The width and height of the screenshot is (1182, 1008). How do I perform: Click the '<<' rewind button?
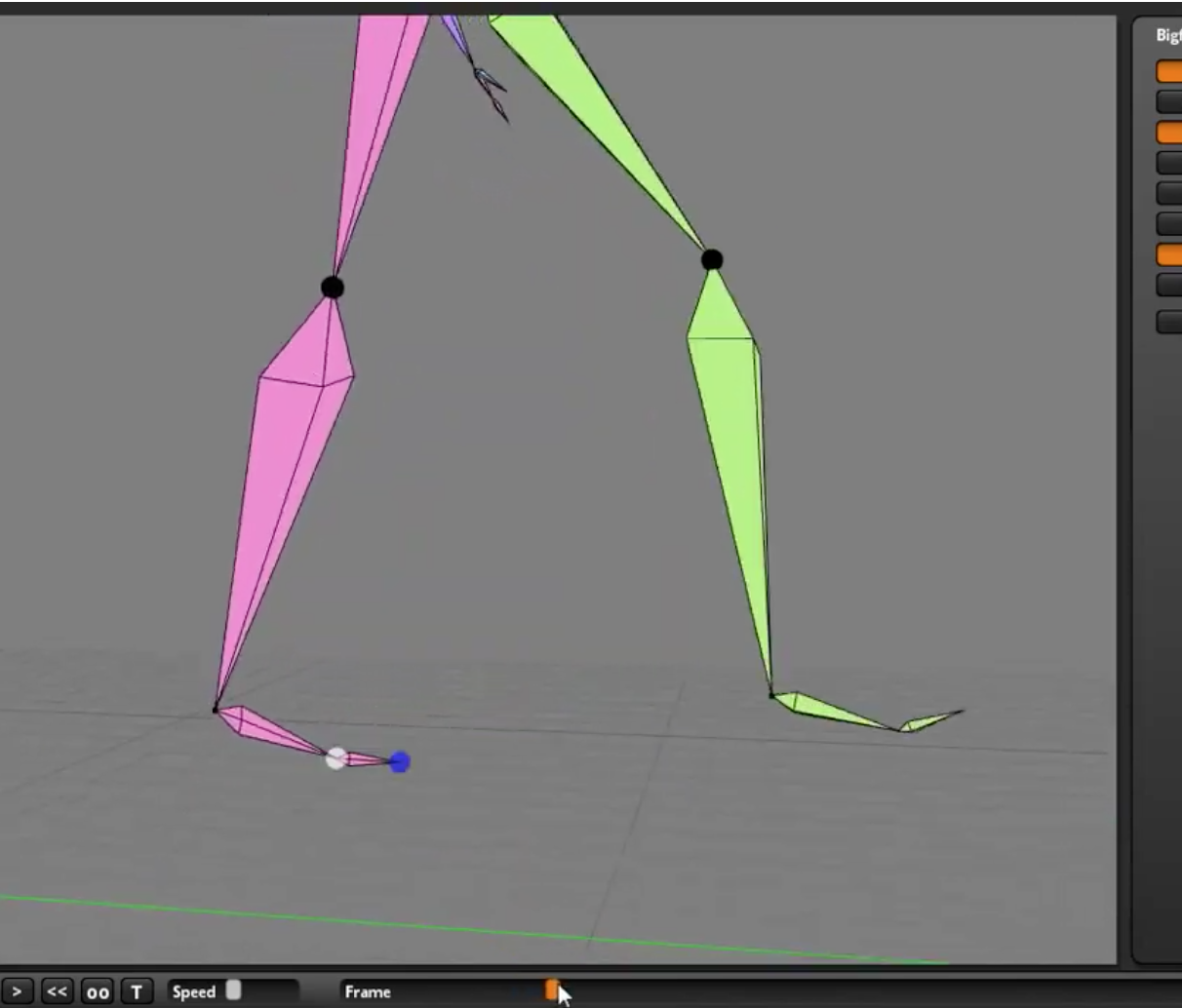tap(57, 991)
